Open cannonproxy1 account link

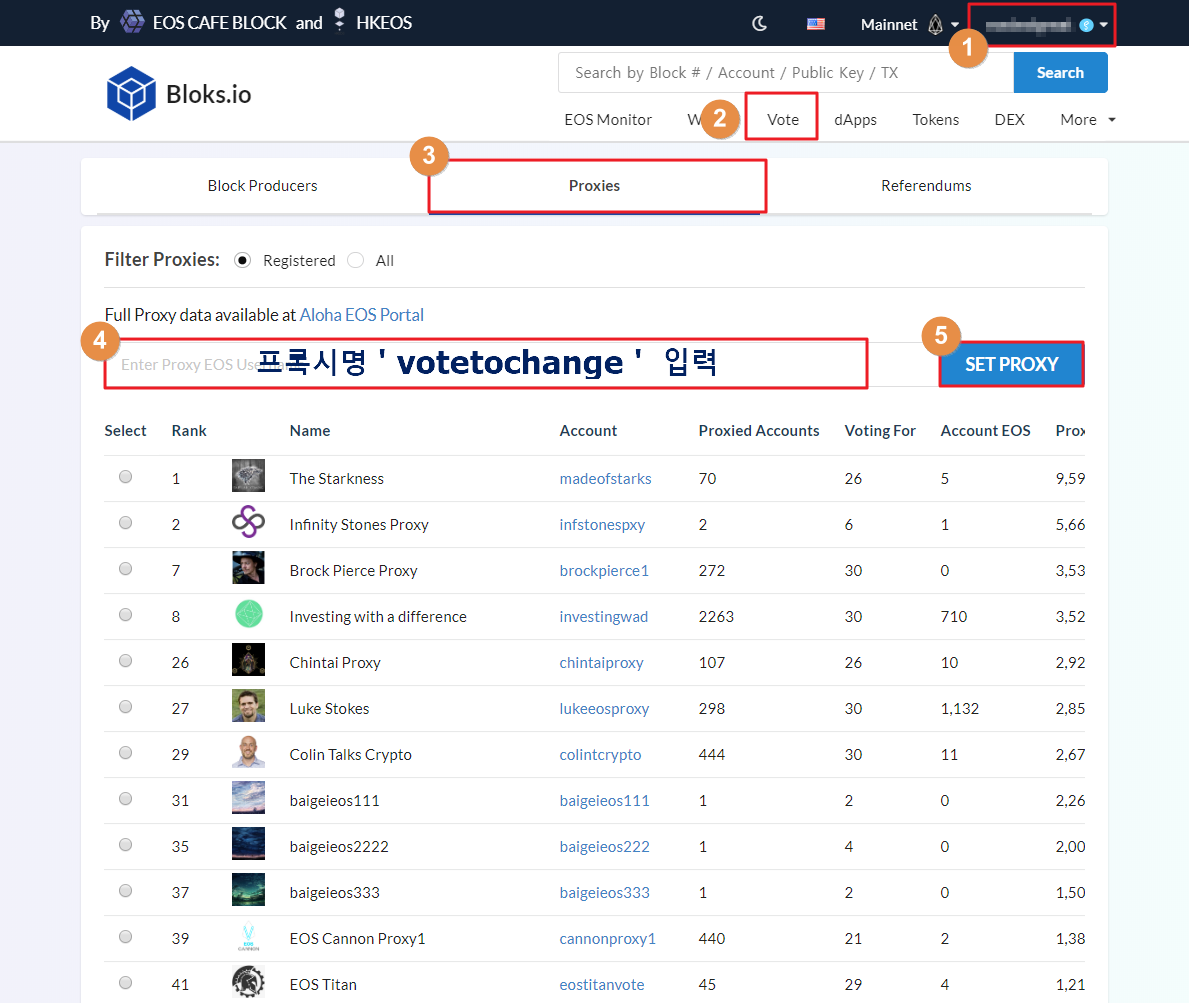click(x=607, y=939)
